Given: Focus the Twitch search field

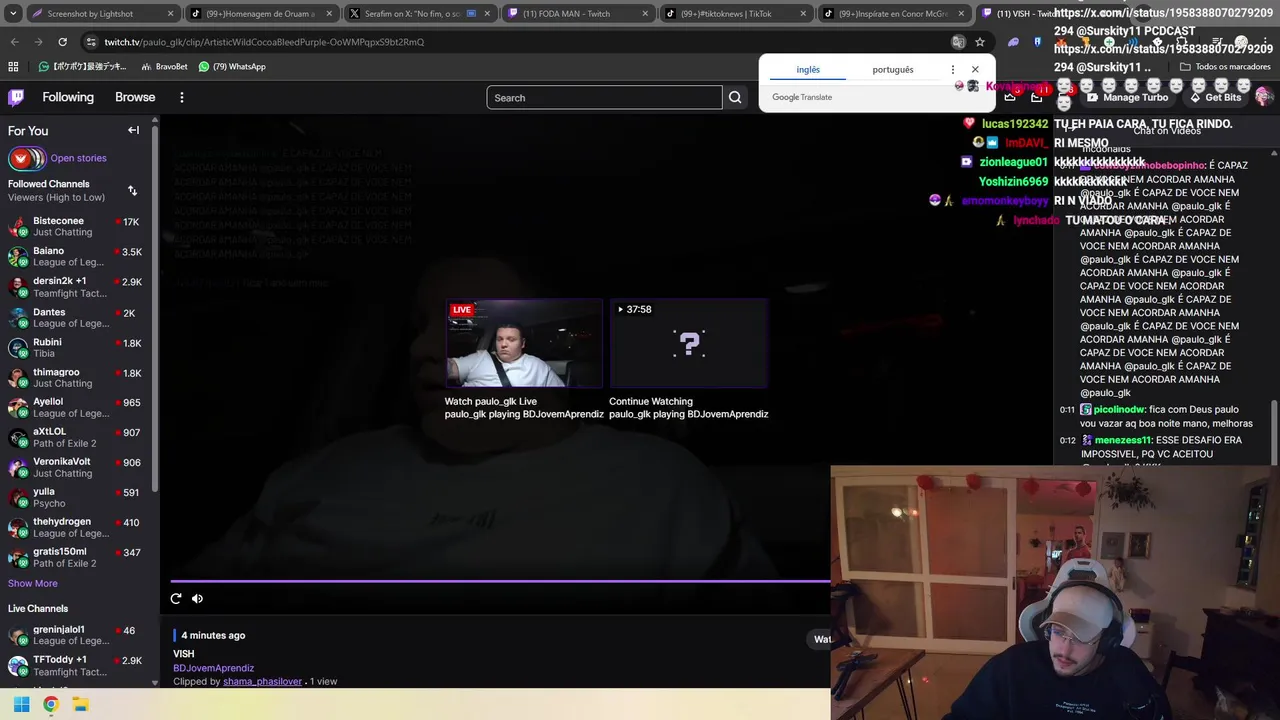Looking at the screenshot, I should click(604, 97).
